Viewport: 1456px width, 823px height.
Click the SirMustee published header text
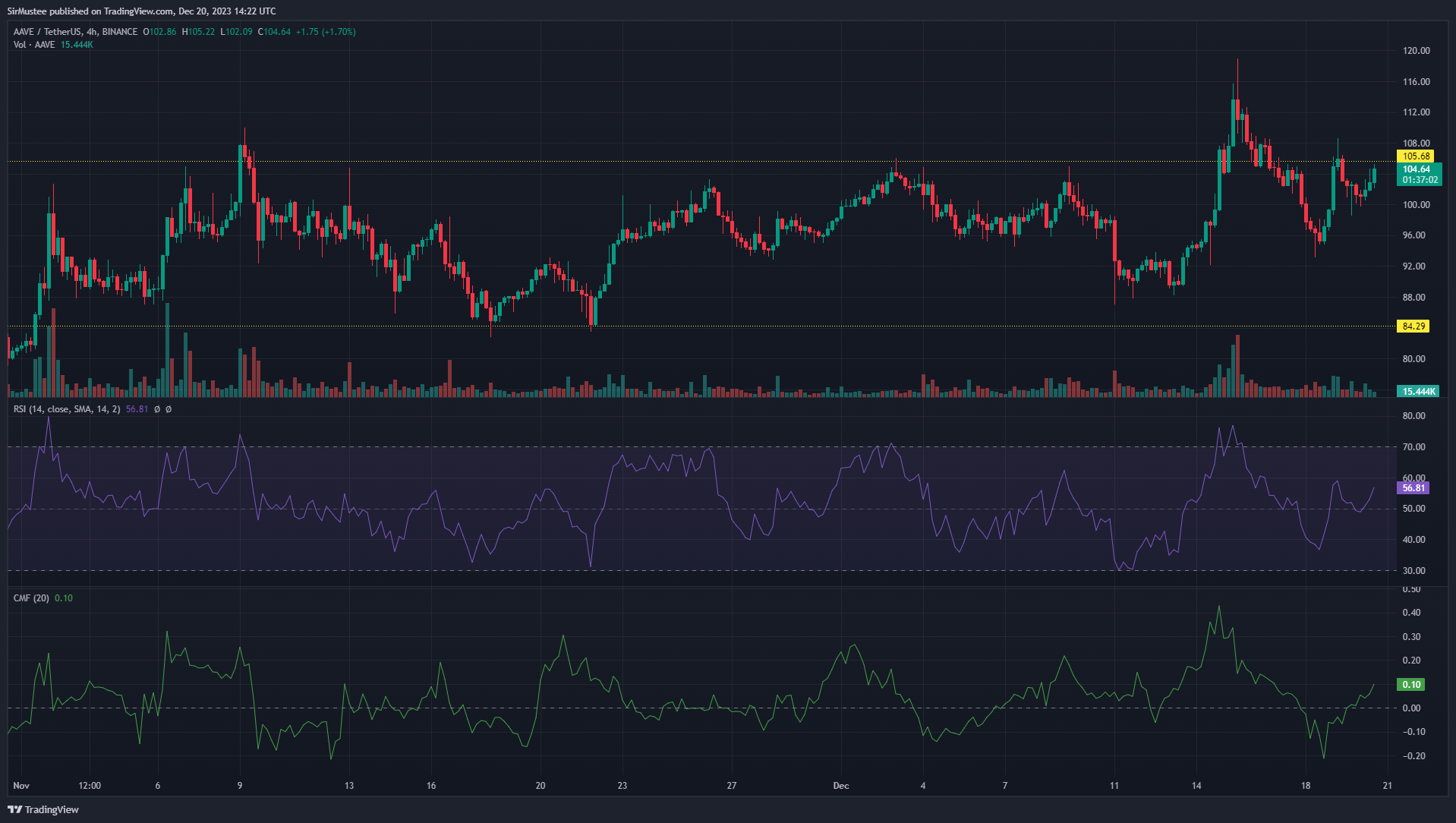point(141,11)
